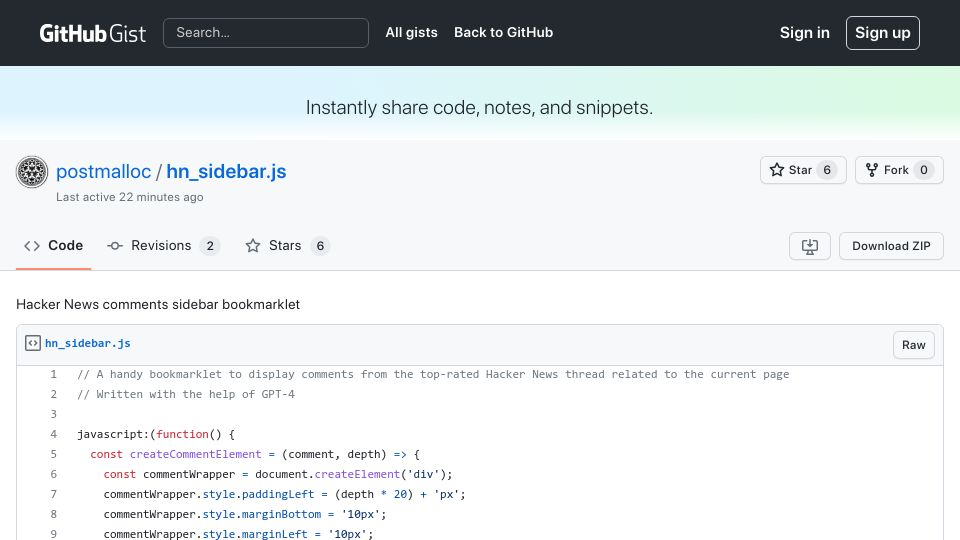View the fork count 0 badge

(x=923, y=170)
